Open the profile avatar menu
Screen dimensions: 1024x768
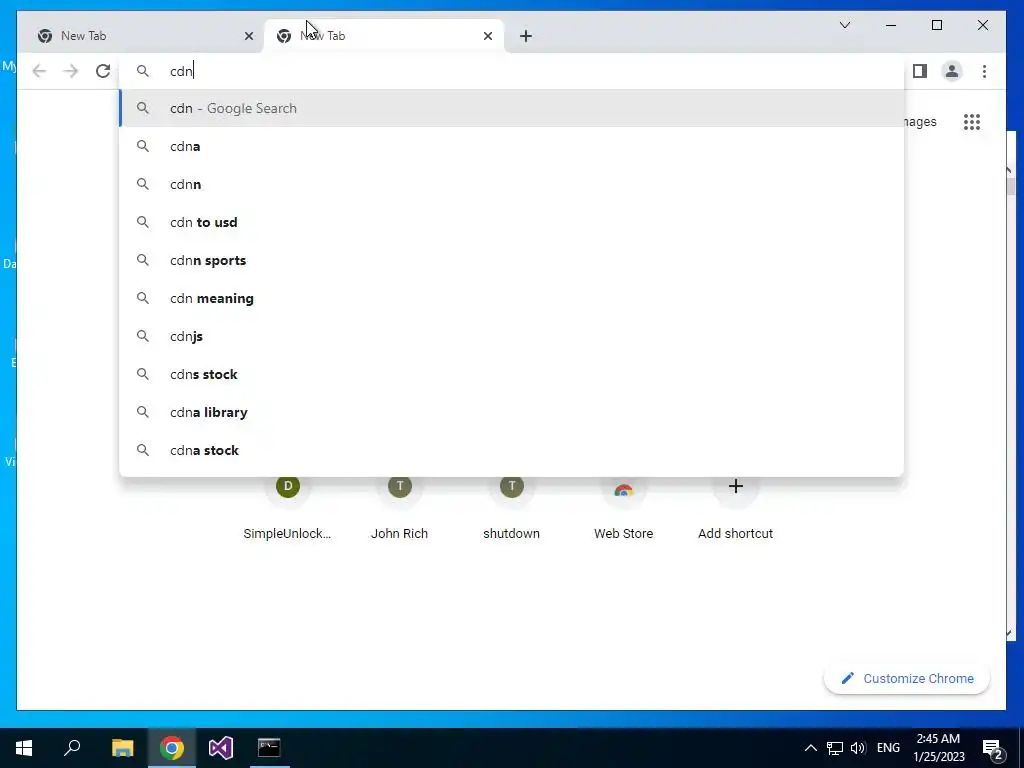point(952,71)
